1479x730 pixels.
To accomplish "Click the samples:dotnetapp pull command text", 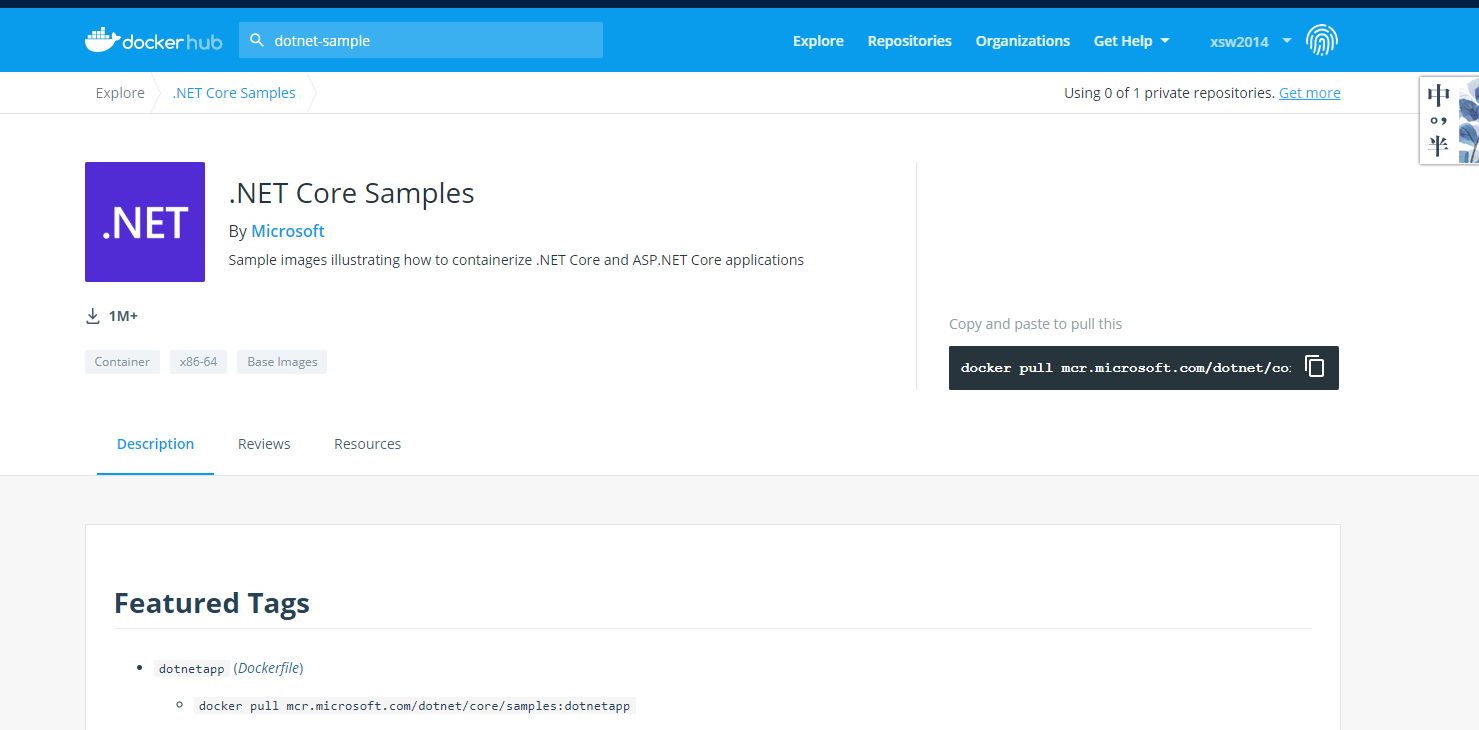I will point(415,706).
